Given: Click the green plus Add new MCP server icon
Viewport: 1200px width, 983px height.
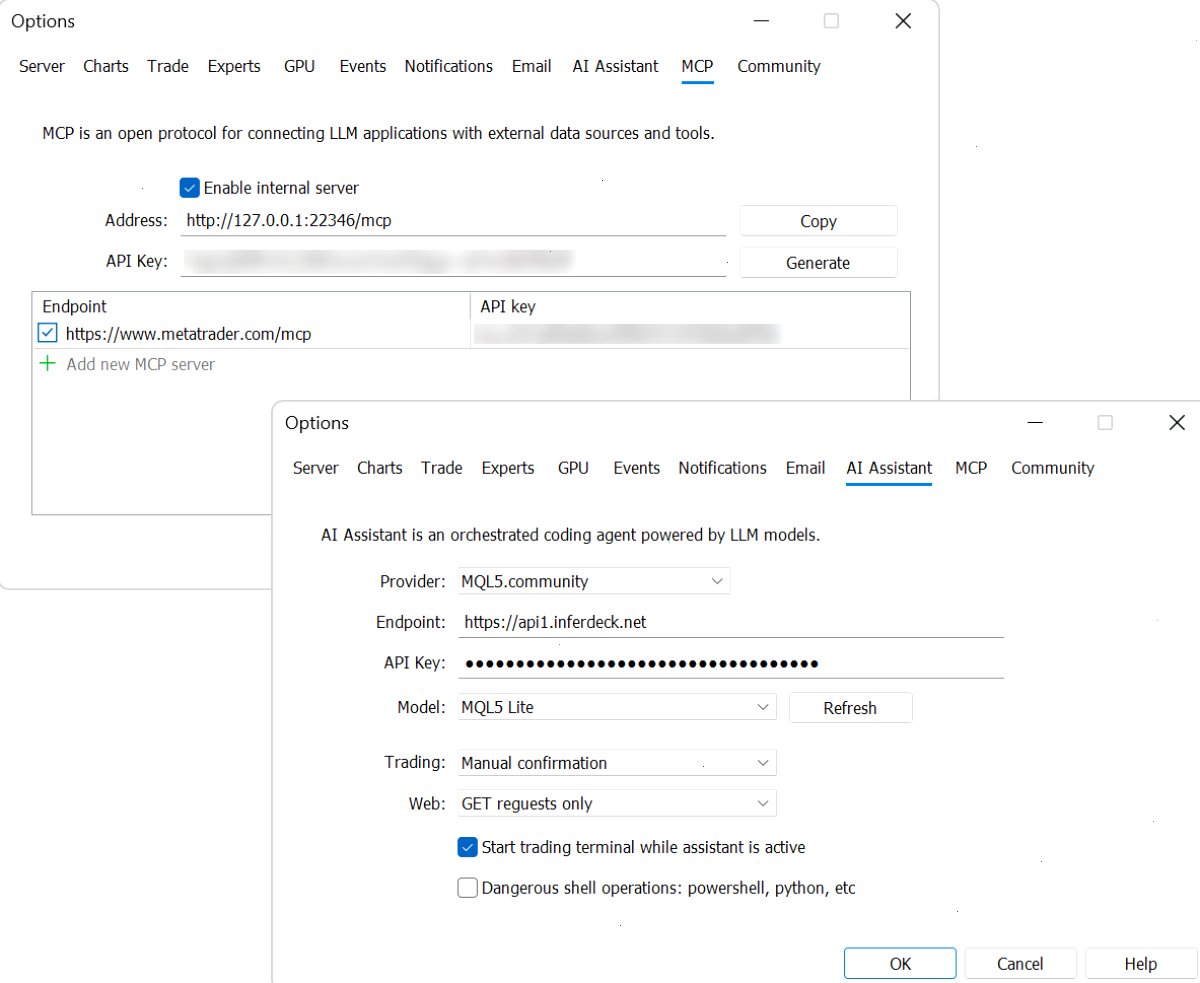Looking at the screenshot, I should (x=47, y=364).
